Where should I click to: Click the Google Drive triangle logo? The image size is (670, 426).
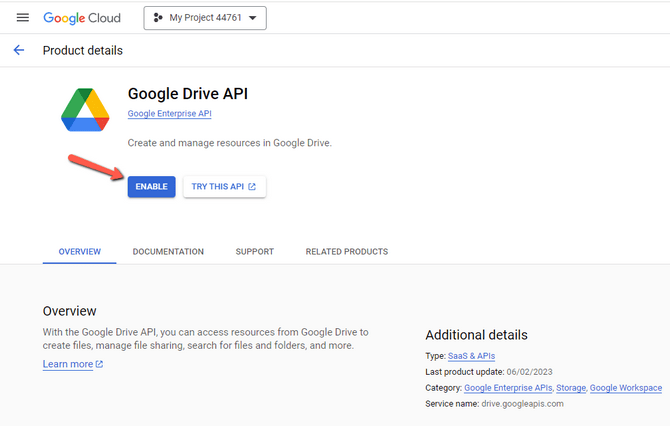point(85,110)
